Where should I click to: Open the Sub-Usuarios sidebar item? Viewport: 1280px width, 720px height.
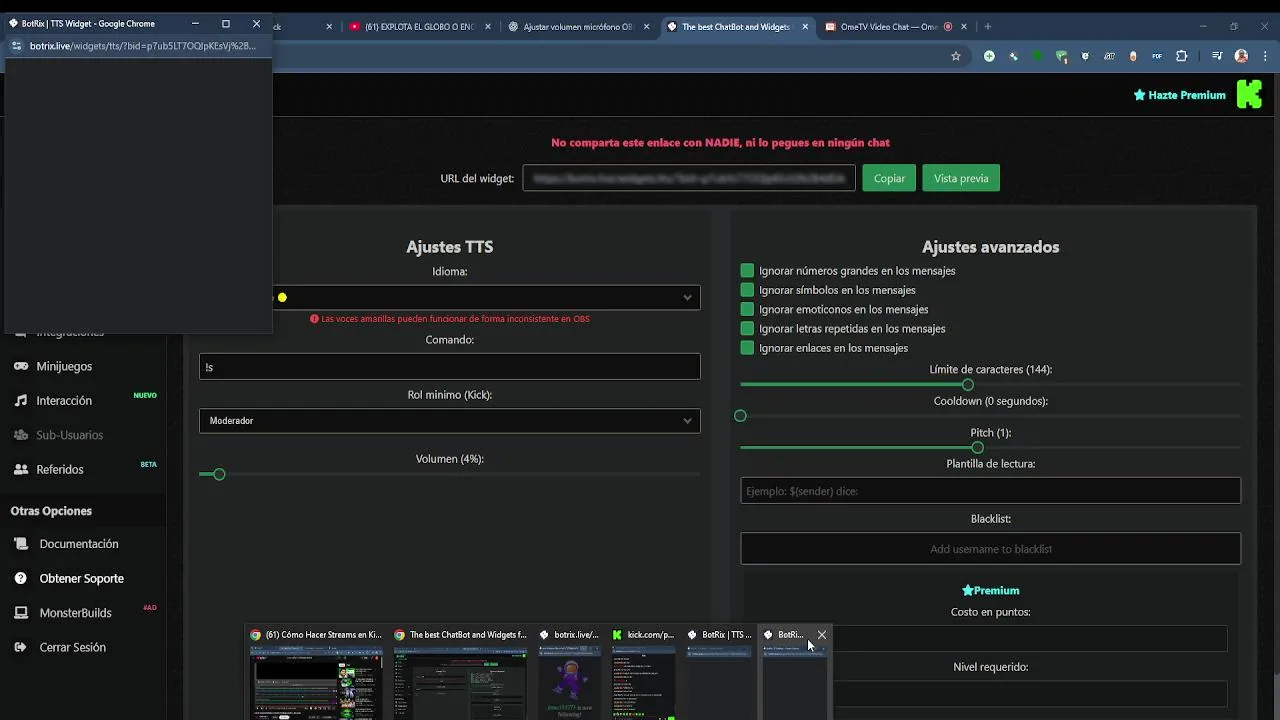tap(69, 435)
